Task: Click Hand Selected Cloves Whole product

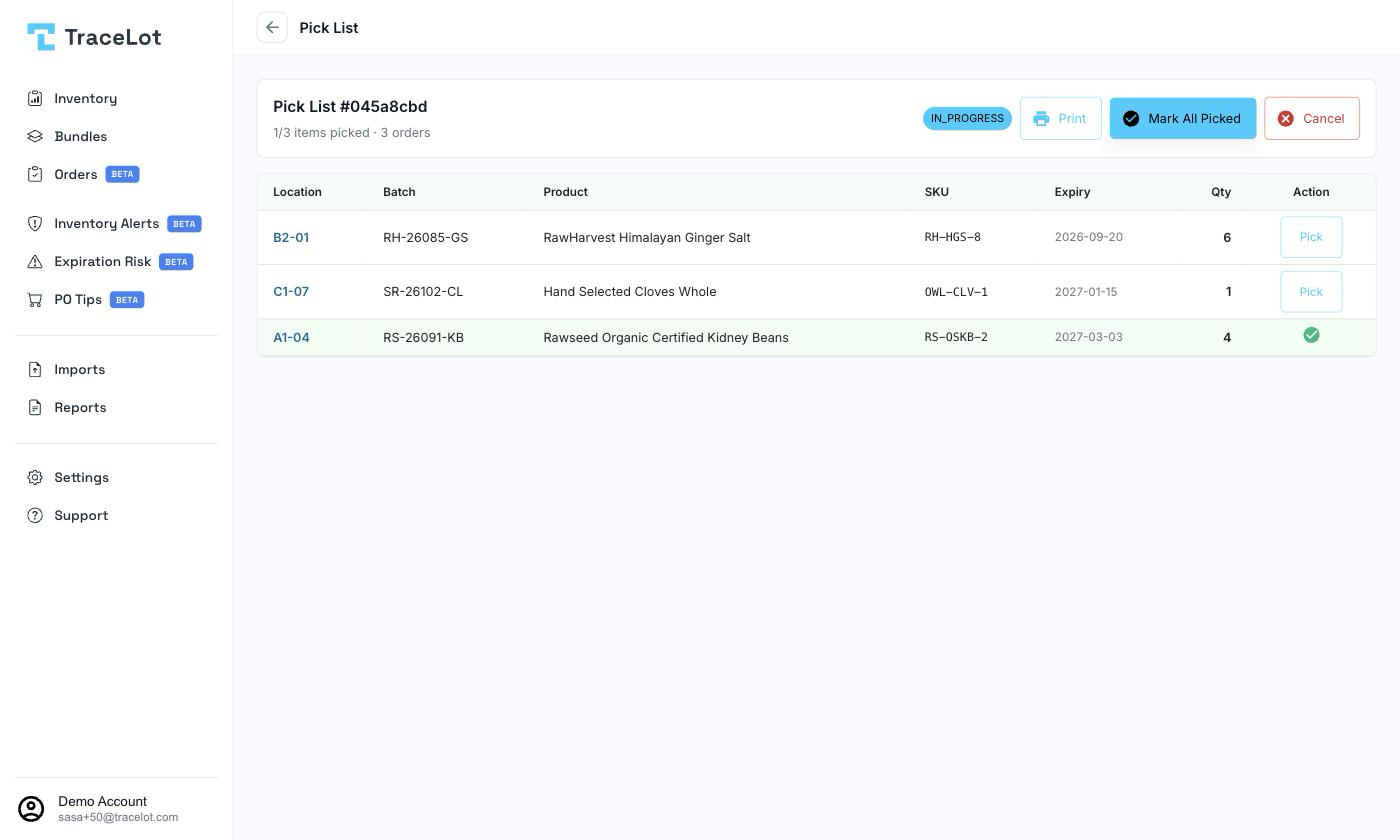Action: [x=630, y=292]
